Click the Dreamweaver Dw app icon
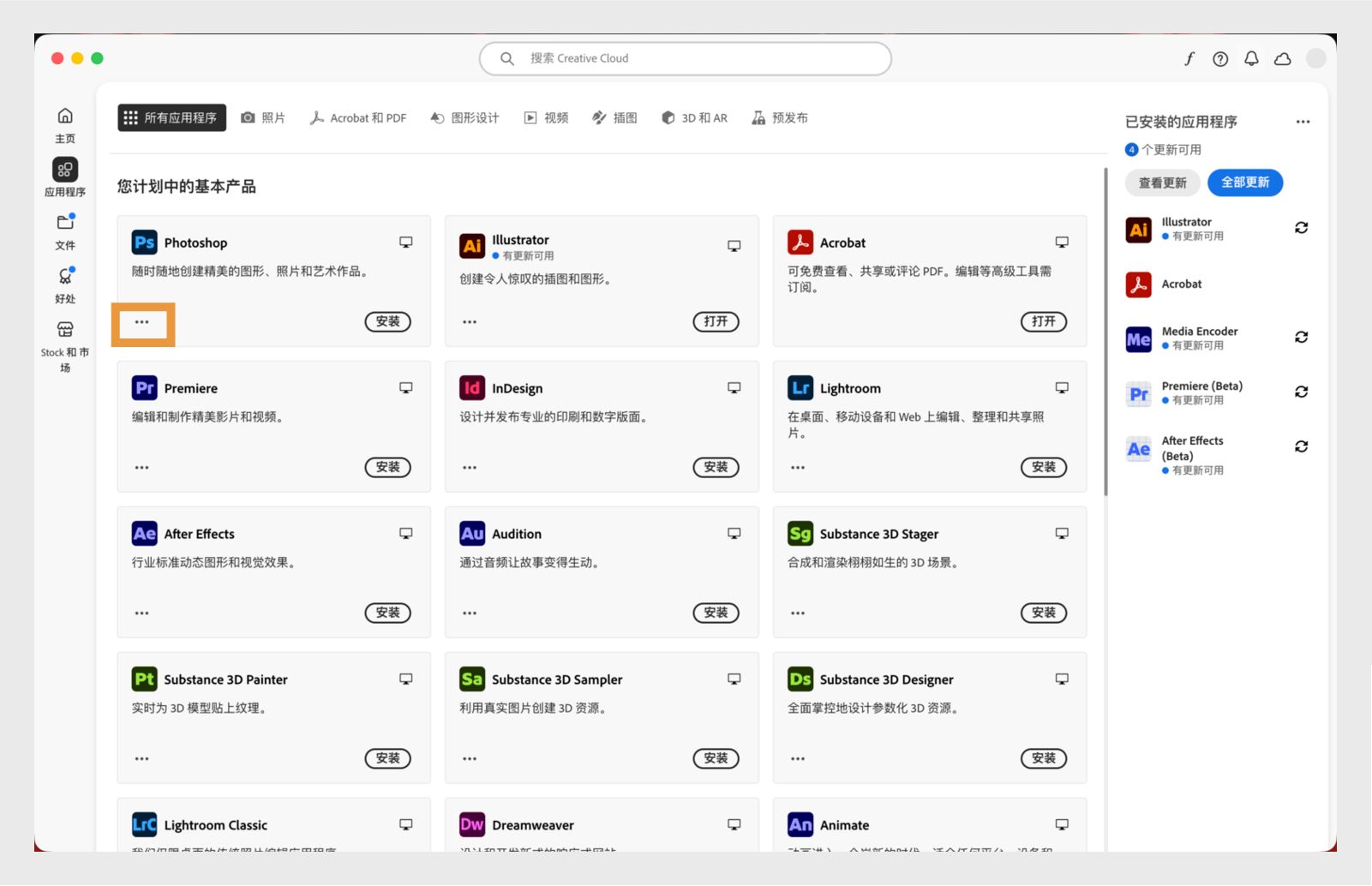Screen dimensions: 1372x886 point(472,825)
